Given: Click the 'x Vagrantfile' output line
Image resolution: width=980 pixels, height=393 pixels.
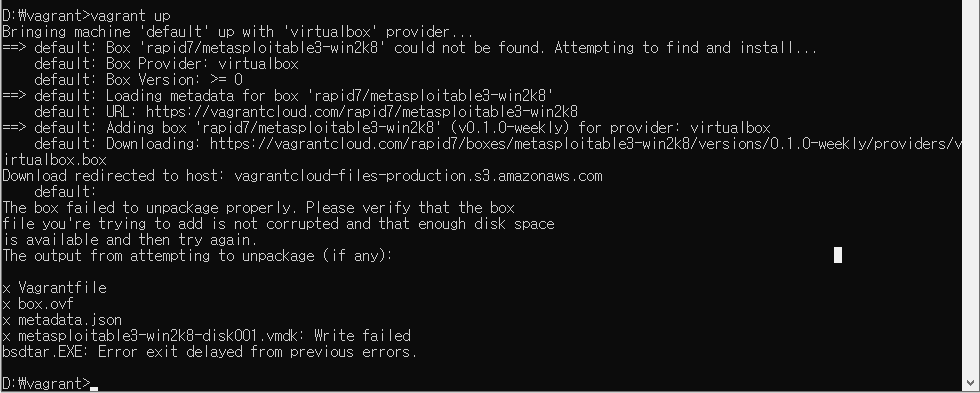Looking at the screenshot, I should tap(54, 288).
